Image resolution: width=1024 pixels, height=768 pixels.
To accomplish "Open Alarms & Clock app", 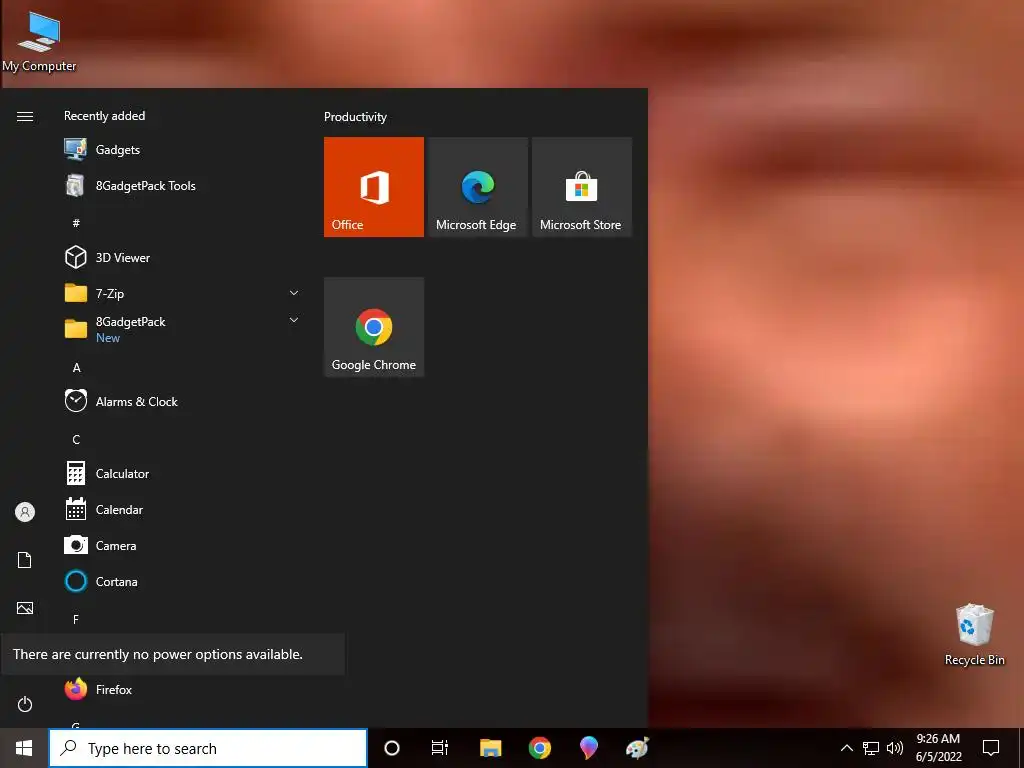I will (x=181, y=401).
